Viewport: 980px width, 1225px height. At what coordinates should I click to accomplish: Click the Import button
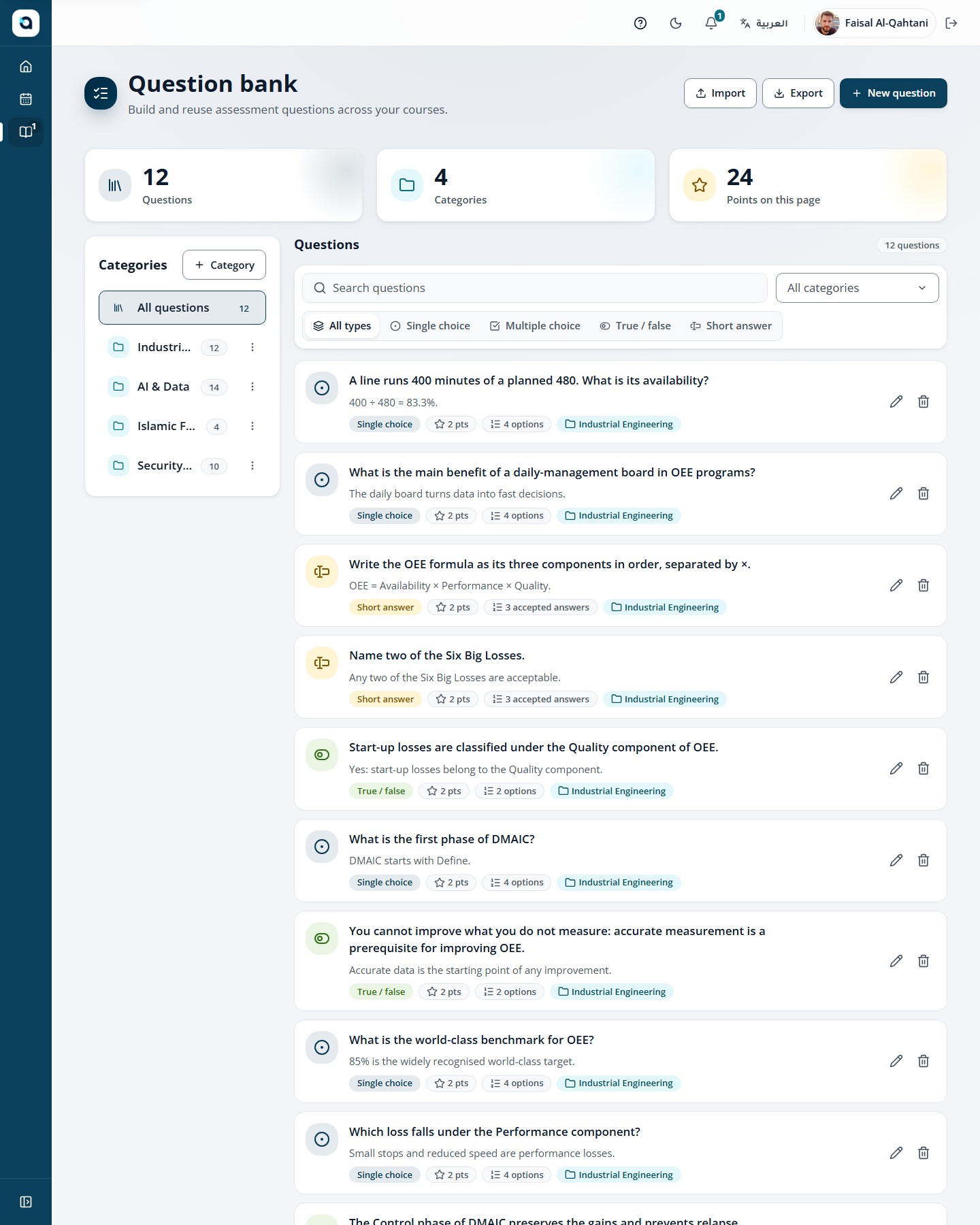click(720, 93)
